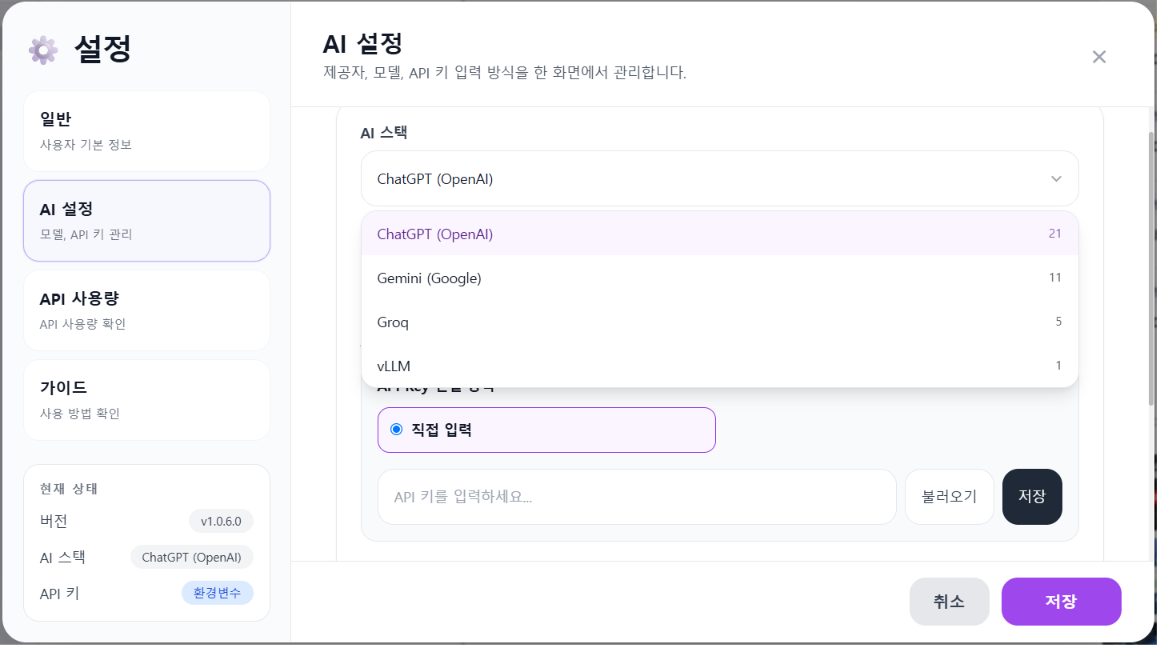1157x645 pixels.
Task: Click the v1.0.6.0 version badge
Action: [221, 521]
